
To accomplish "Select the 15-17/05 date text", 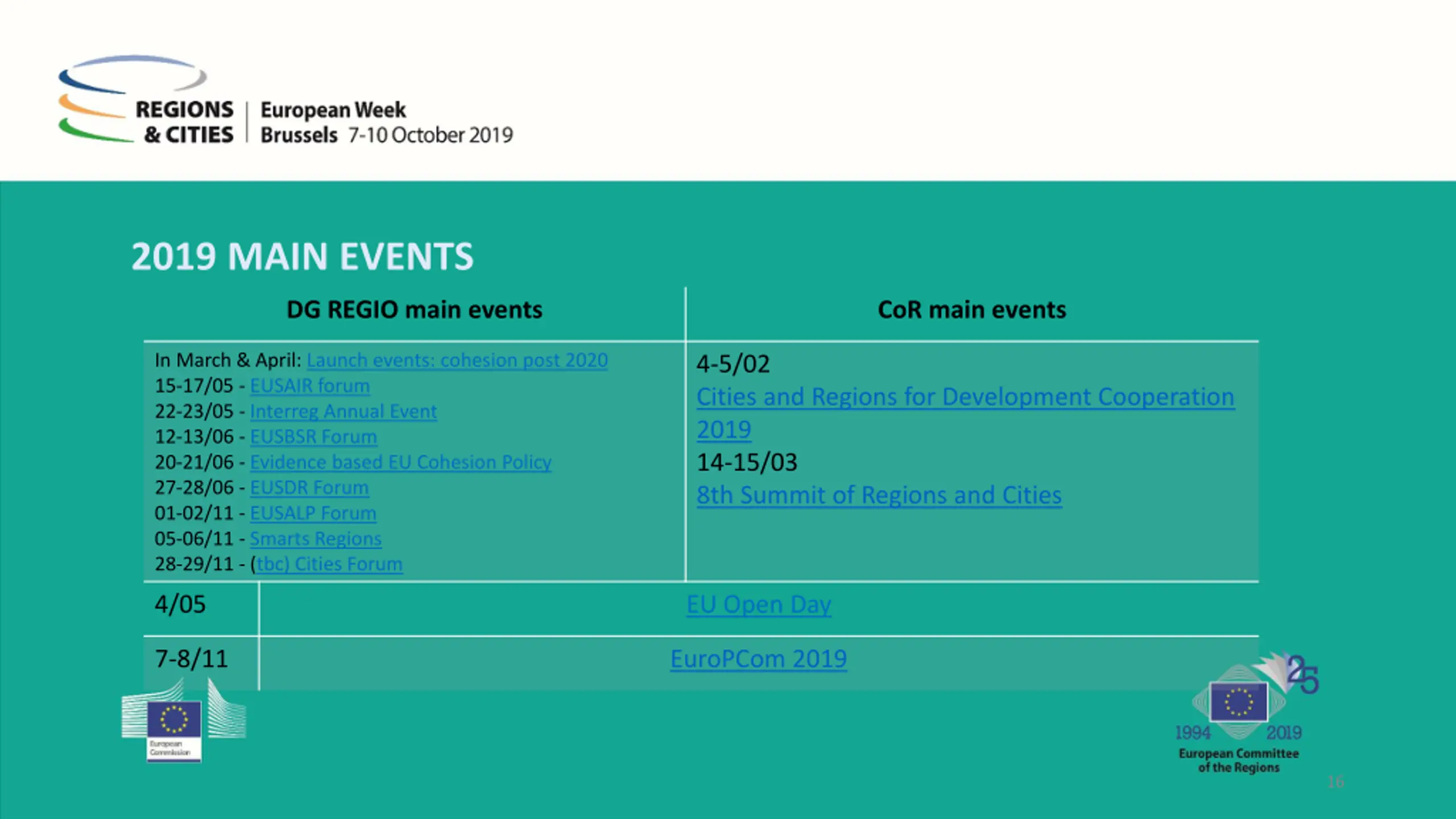I will click(194, 386).
